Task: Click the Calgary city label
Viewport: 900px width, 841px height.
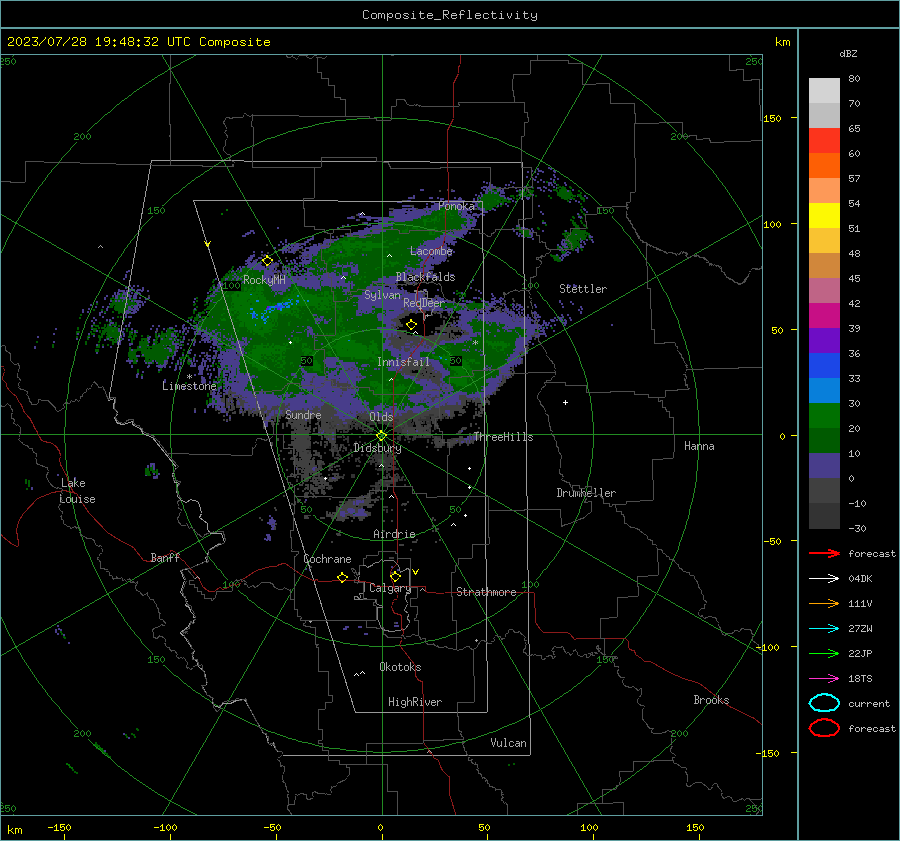Action: pos(390,588)
